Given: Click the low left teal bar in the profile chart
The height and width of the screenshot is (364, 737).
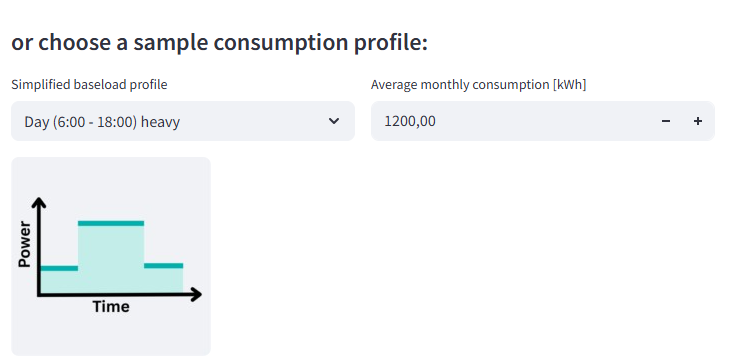Looking at the screenshot, I should (59, 269).
